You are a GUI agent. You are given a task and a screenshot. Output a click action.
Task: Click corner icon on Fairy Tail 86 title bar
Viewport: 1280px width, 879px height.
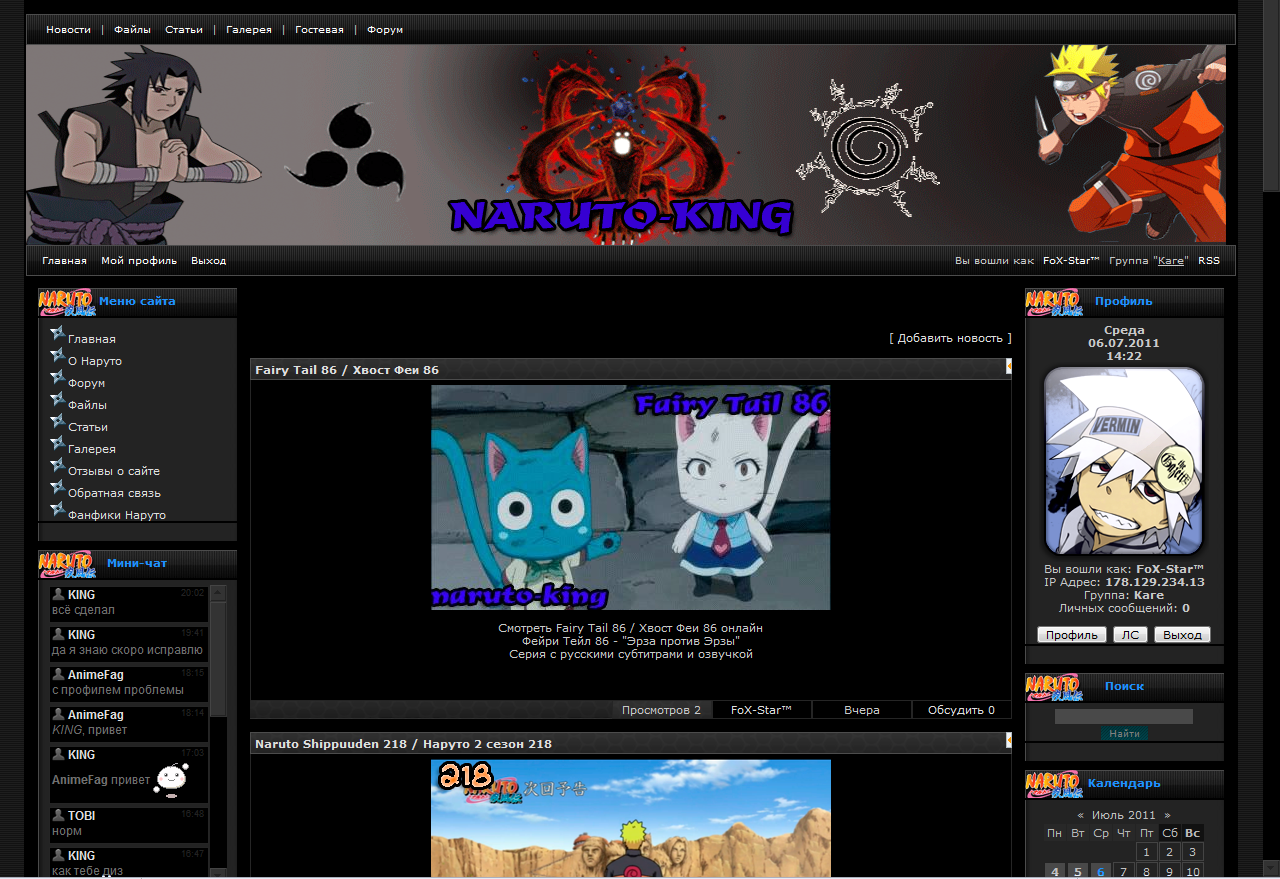[x=1008, y=367]
